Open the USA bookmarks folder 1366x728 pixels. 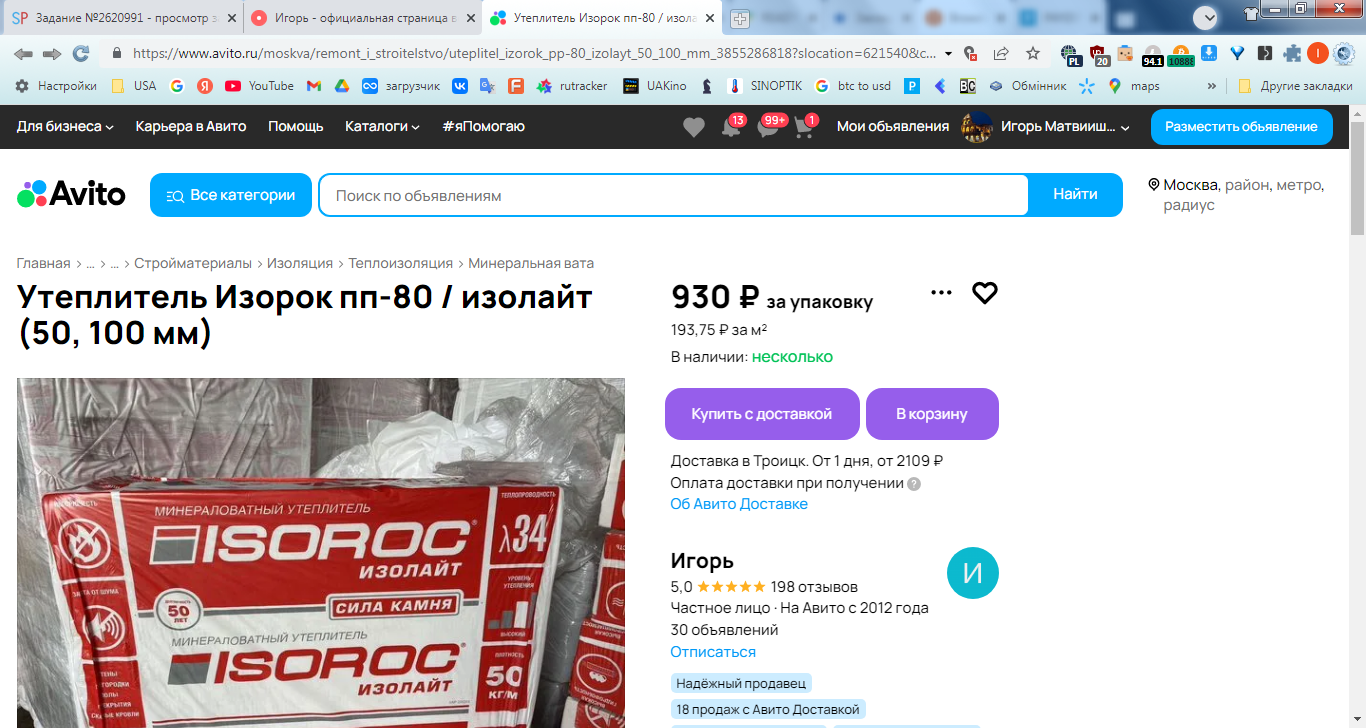coord(133,86)
